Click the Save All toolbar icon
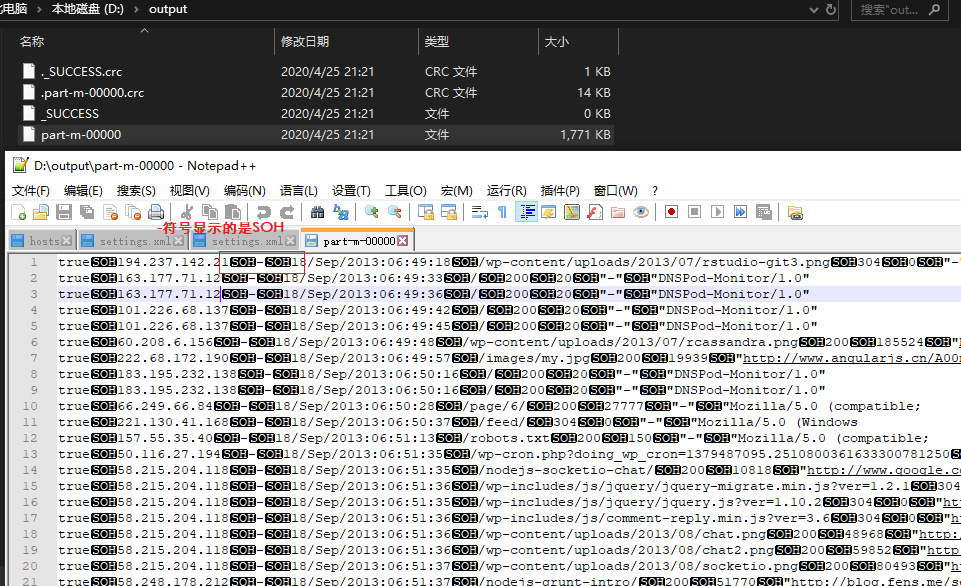This screenshot has height=586, width=961. (87, 213)
